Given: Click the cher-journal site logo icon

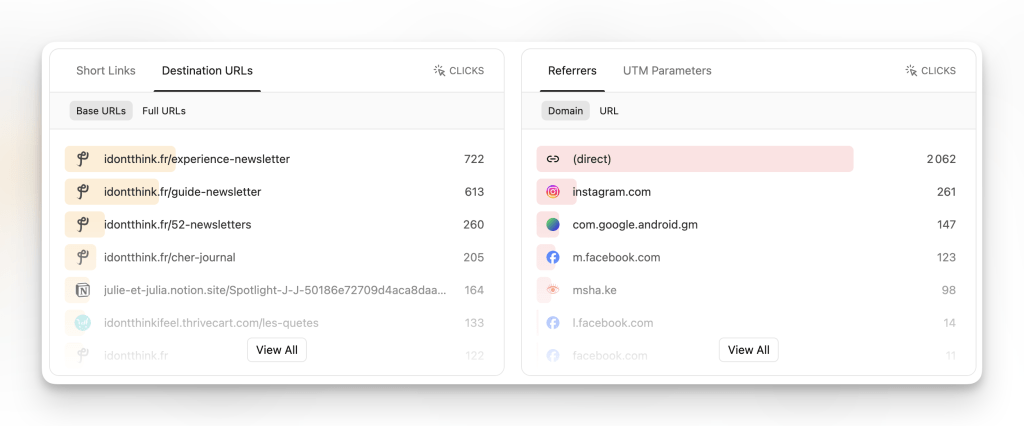Looking at the screenshot, I should [82, 258].
